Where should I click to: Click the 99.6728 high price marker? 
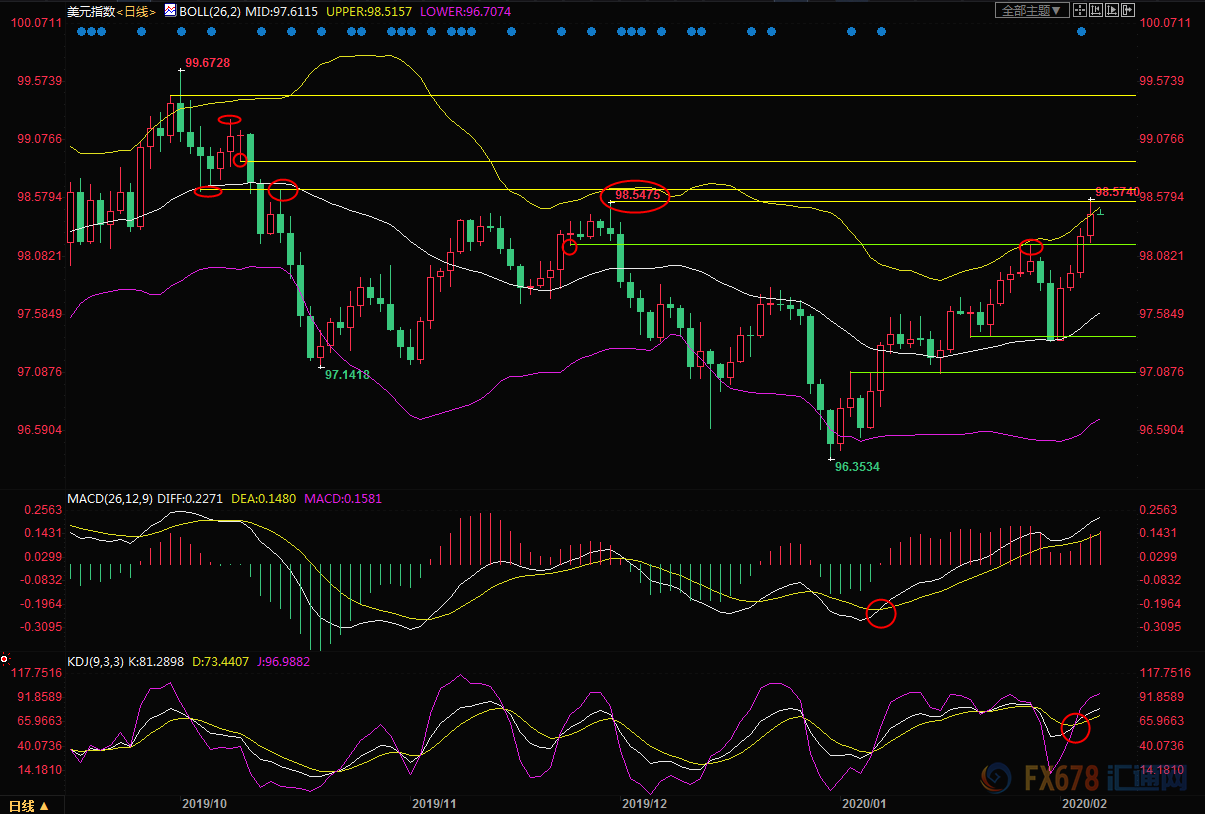tap(208, 63)
